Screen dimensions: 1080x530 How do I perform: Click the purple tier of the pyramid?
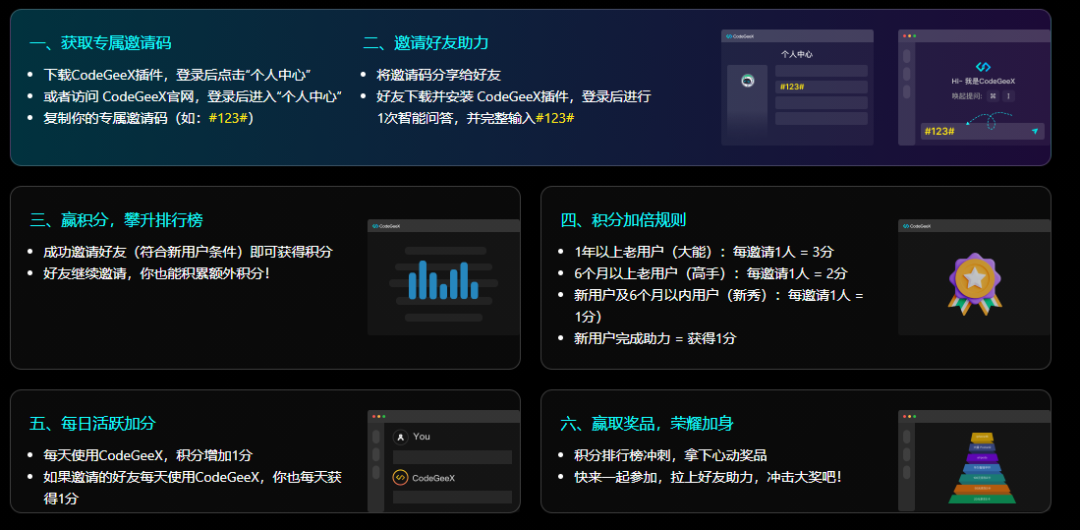982,458
